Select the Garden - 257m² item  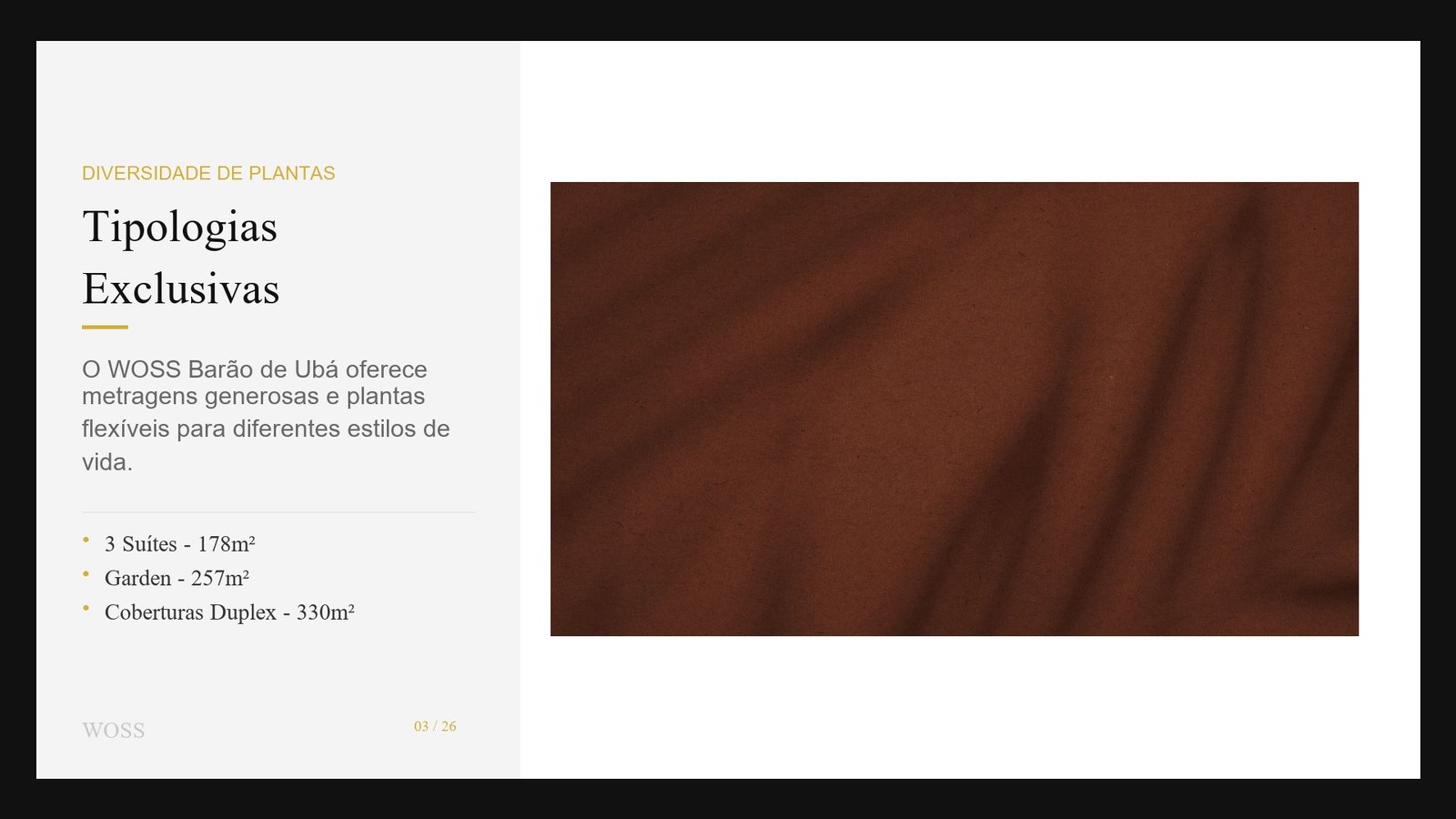click(x=177, y=578)
